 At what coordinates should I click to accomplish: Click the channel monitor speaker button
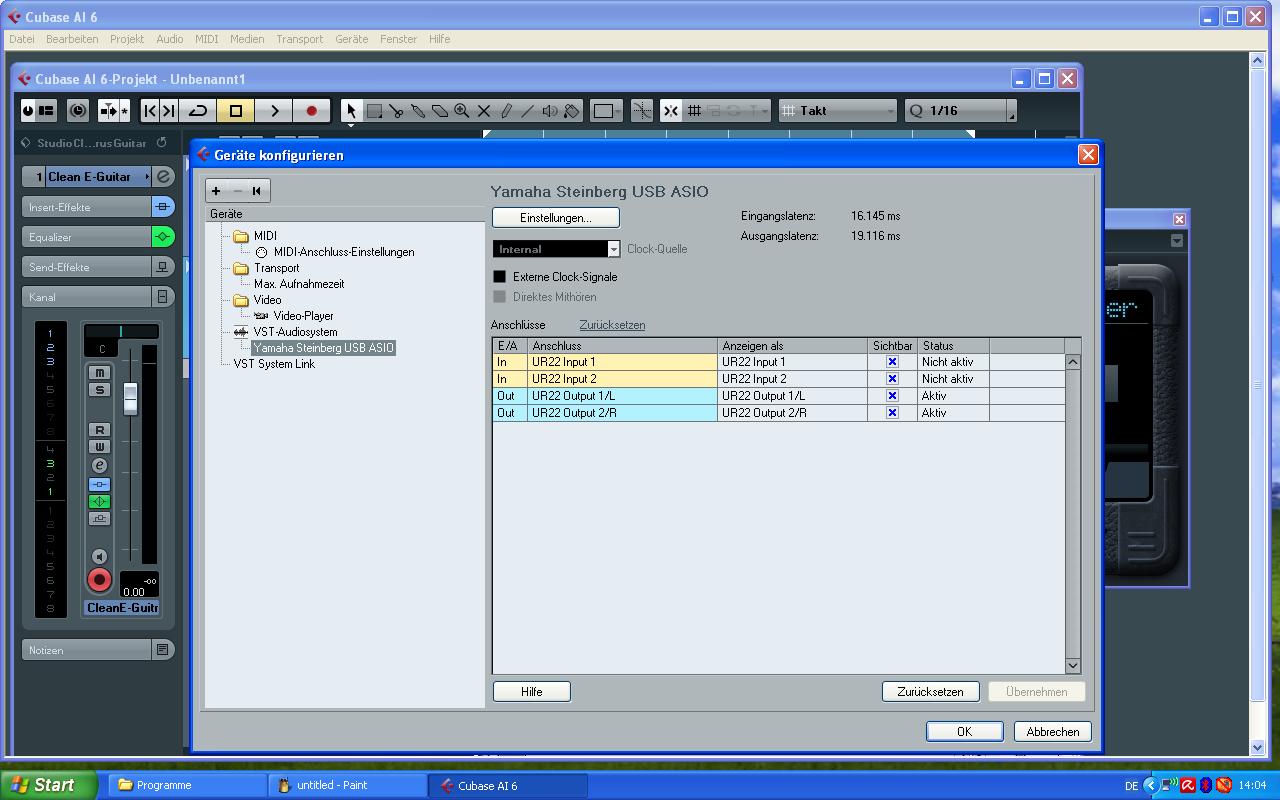coord(99,556)
